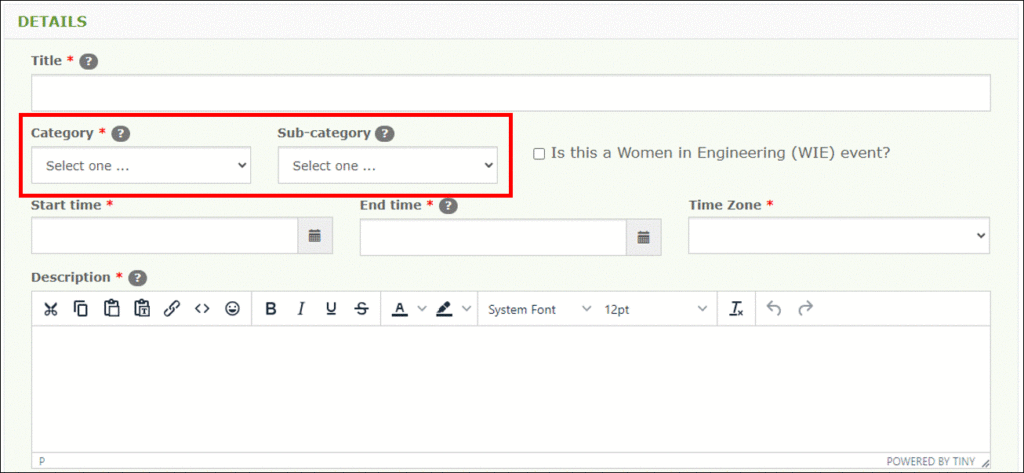
Task: Open the emoji picker smiley icon
Action: tap(232, 309)
